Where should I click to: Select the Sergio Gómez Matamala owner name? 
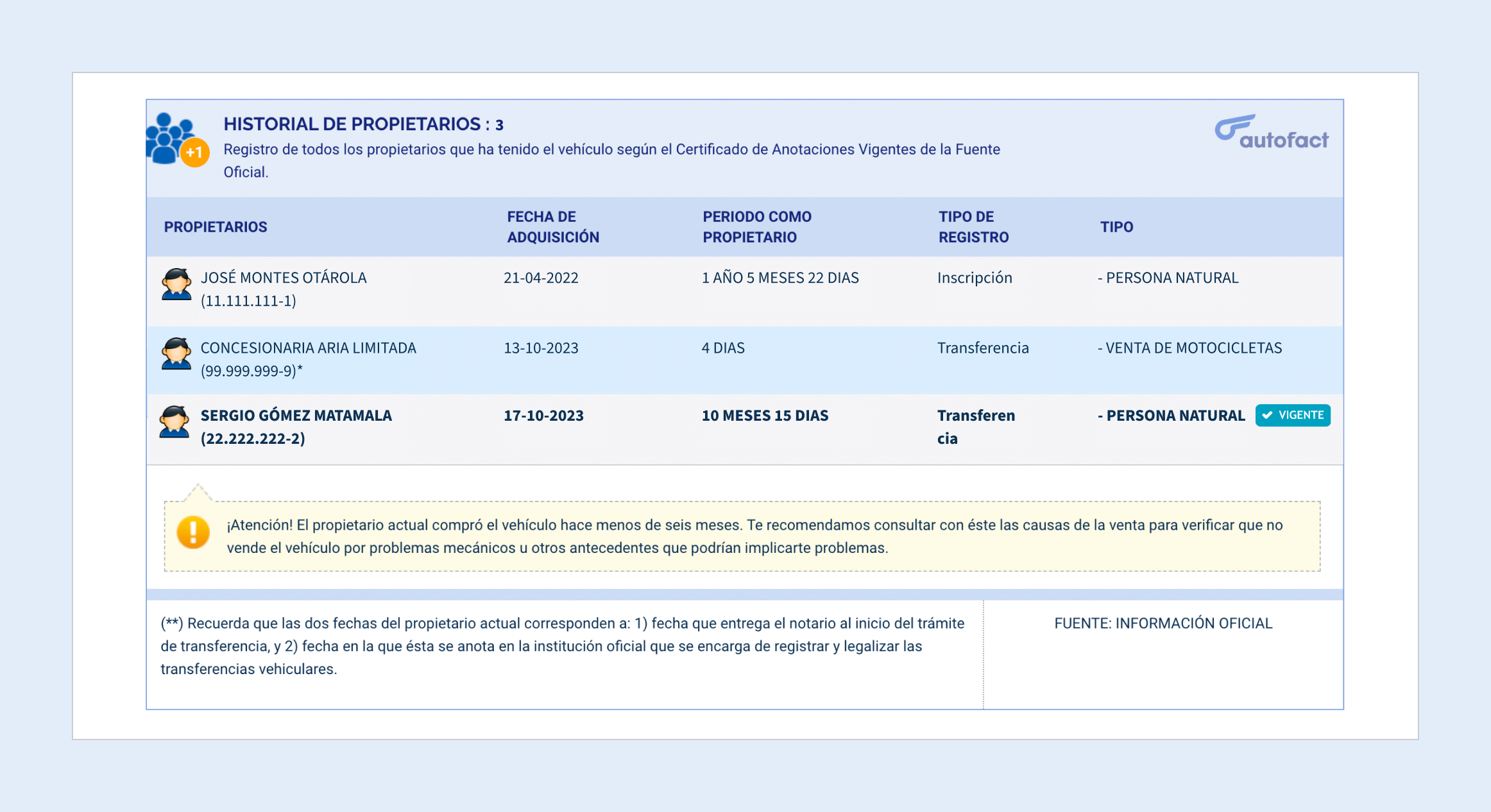pos(296,416)
